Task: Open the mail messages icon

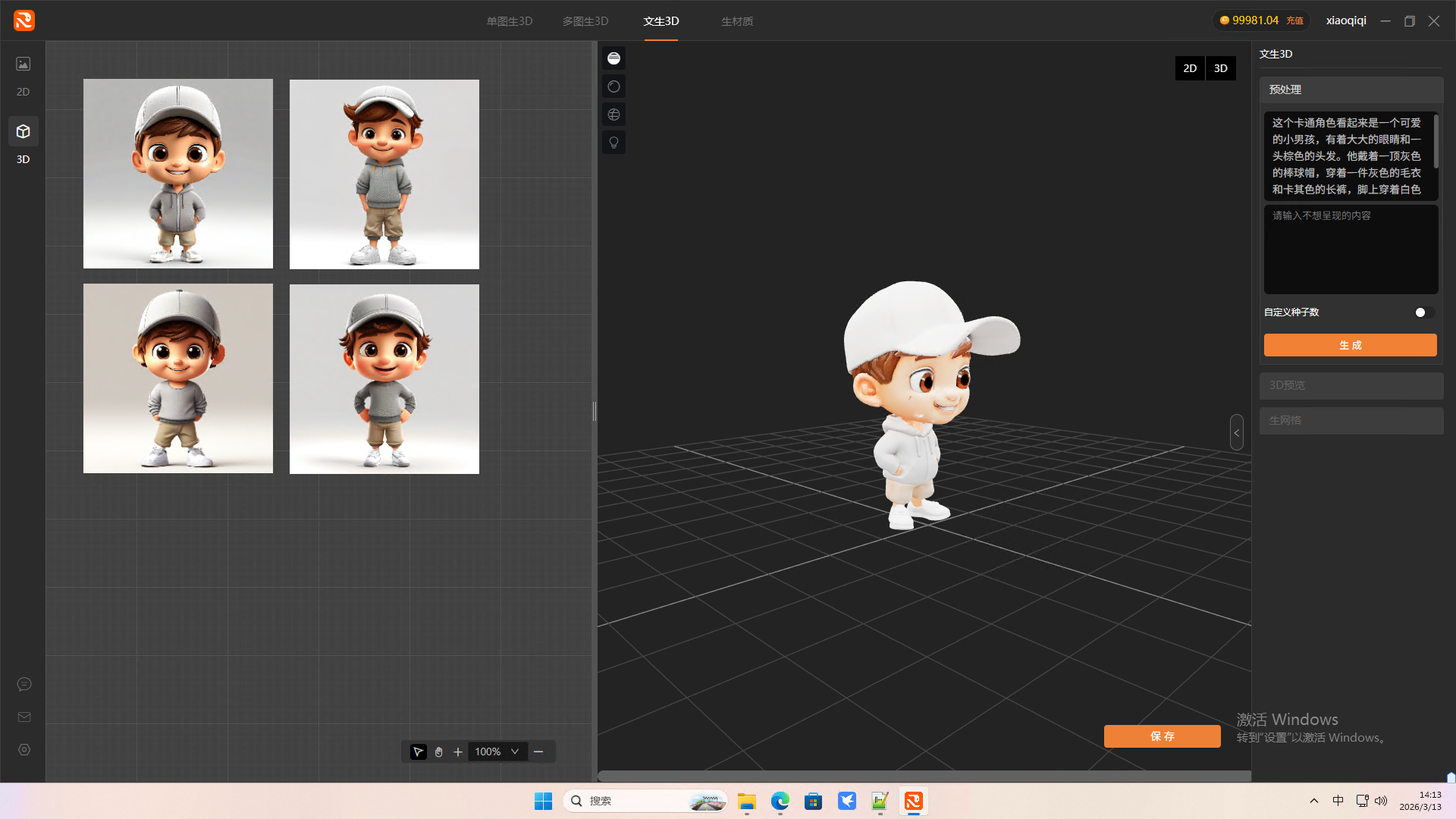Action: pyautogui.click(x=24, y=717)
